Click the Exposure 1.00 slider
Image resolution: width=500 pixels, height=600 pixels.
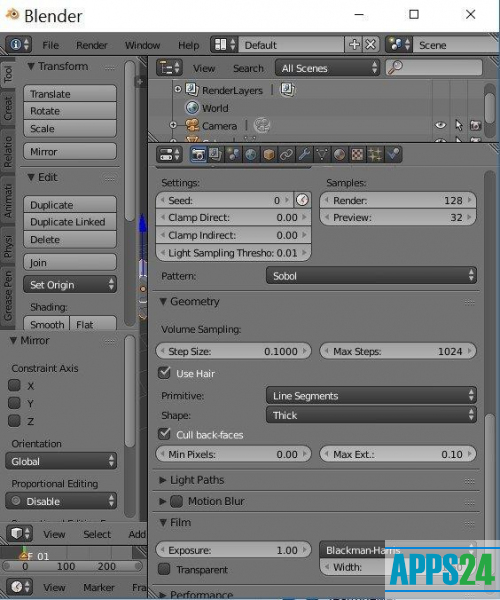(233, 550)
